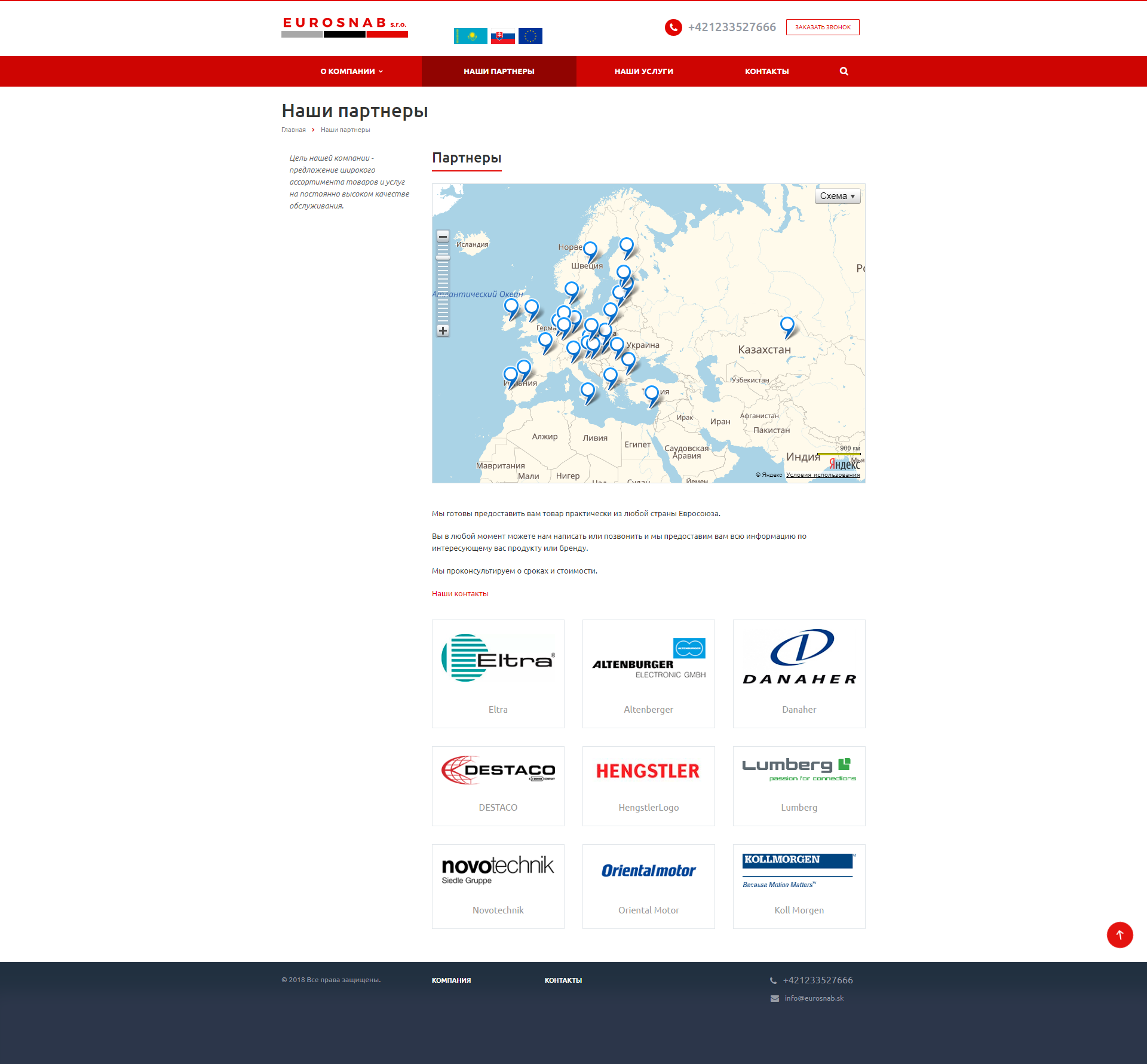1147x1064 pixels.
Task: Click the Eurosnab logo
Action: [x=345, y=27]
